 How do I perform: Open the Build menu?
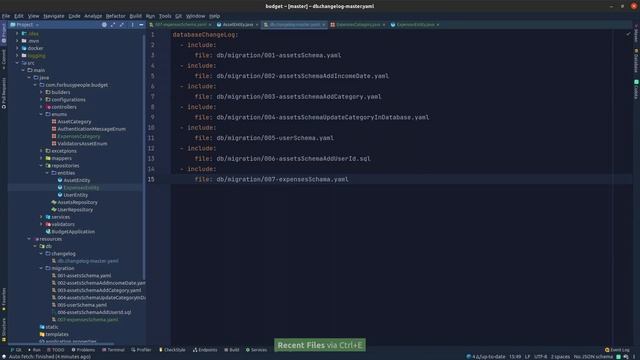coord(136,16)
